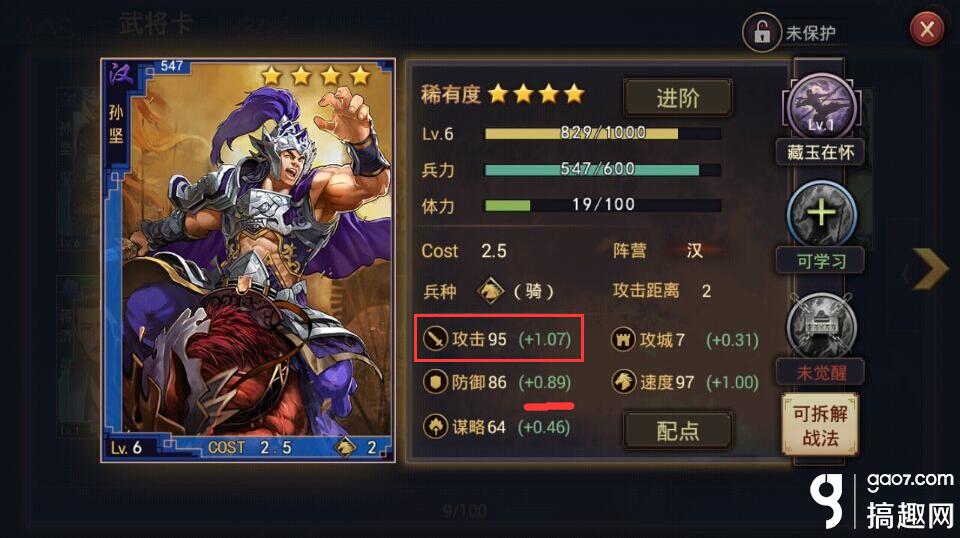Click the experience bar 829/1000
Screen dimensions: 960x538
pyautogui.click(x=602, y=133)
